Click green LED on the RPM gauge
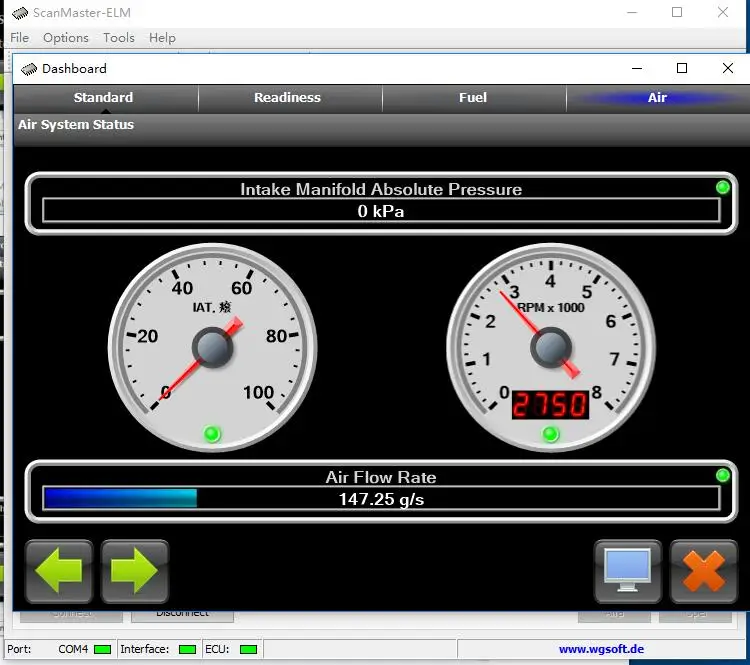The height and width of the screenshot is (665, 750). point(550,434)
